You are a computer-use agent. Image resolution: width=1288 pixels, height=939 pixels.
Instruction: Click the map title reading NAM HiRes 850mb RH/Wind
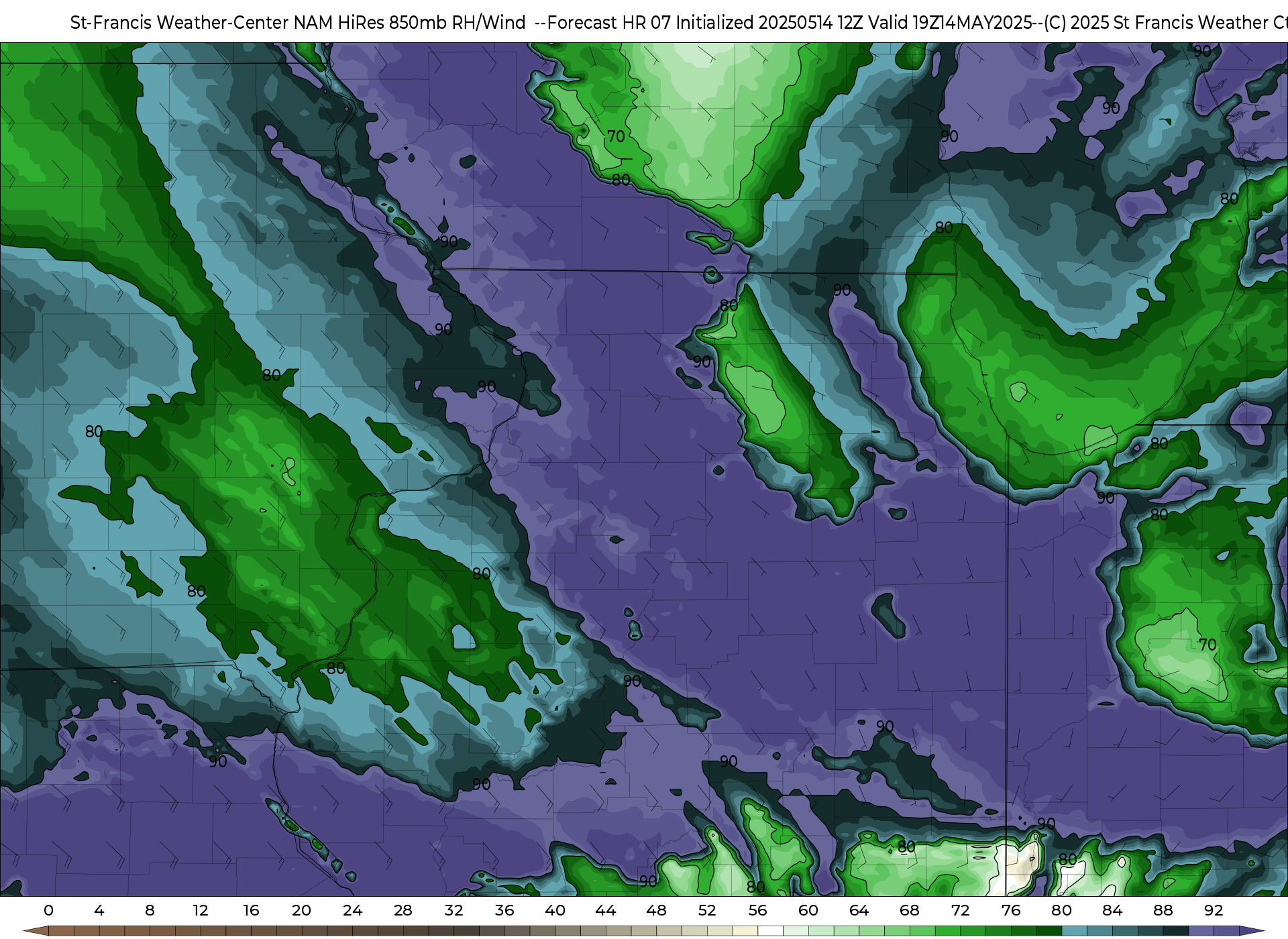click(x=409, y=23)
